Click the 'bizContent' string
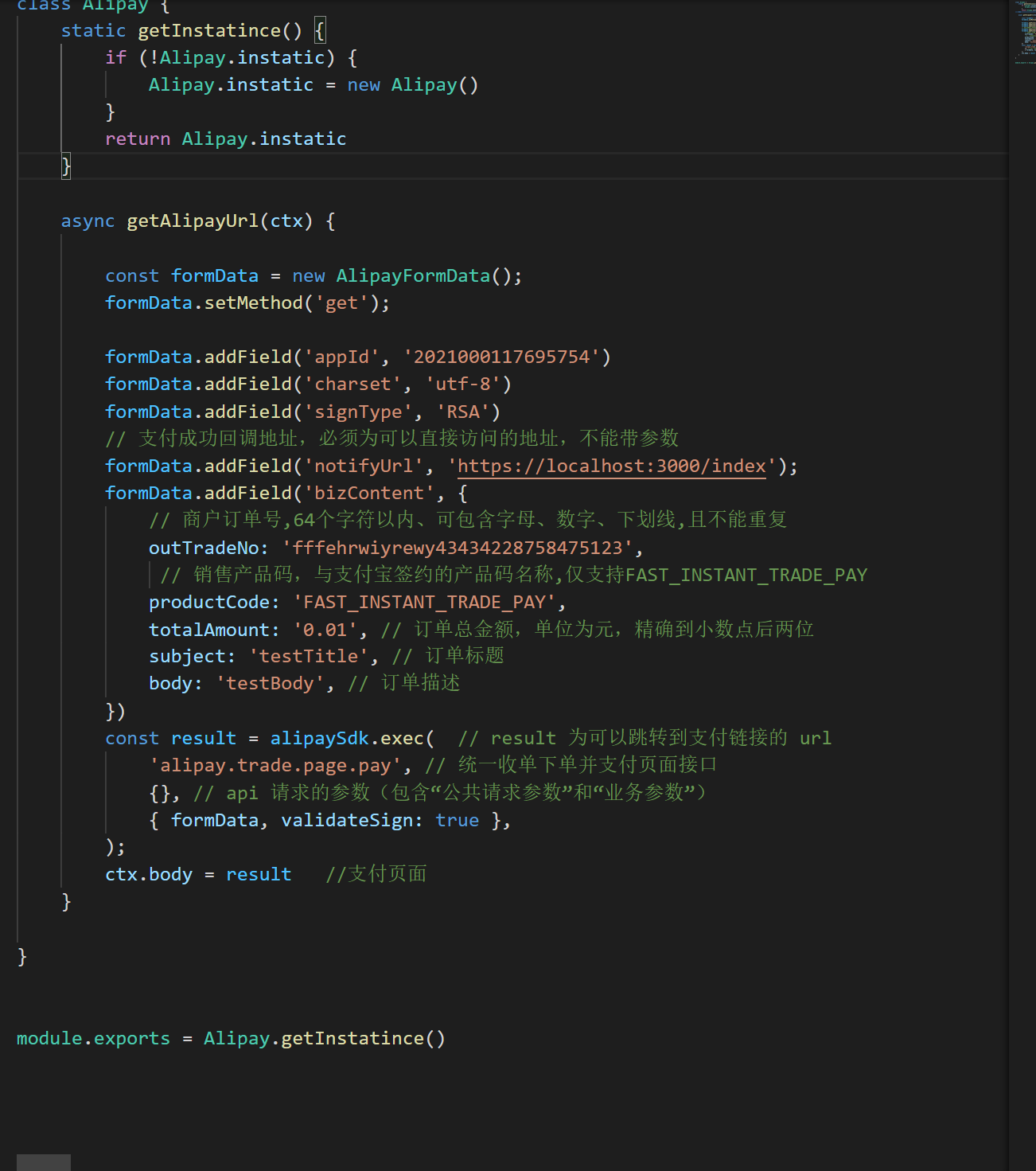The width and height of the screenshot is (1036, 1171). point(369,493)
